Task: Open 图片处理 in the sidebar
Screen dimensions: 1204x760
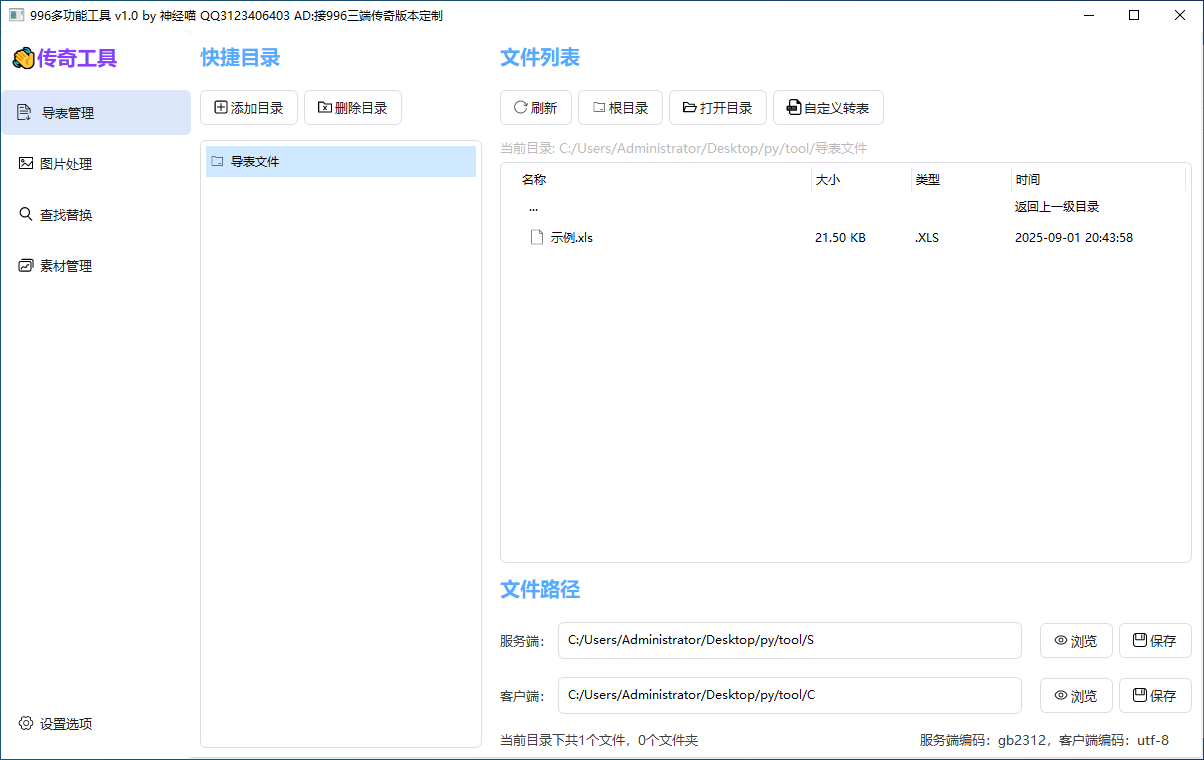Action: tap(96, 164)
